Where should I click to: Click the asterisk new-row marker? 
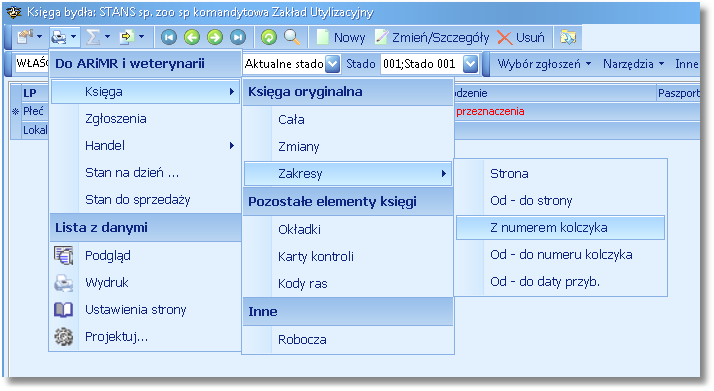[15, 112]
